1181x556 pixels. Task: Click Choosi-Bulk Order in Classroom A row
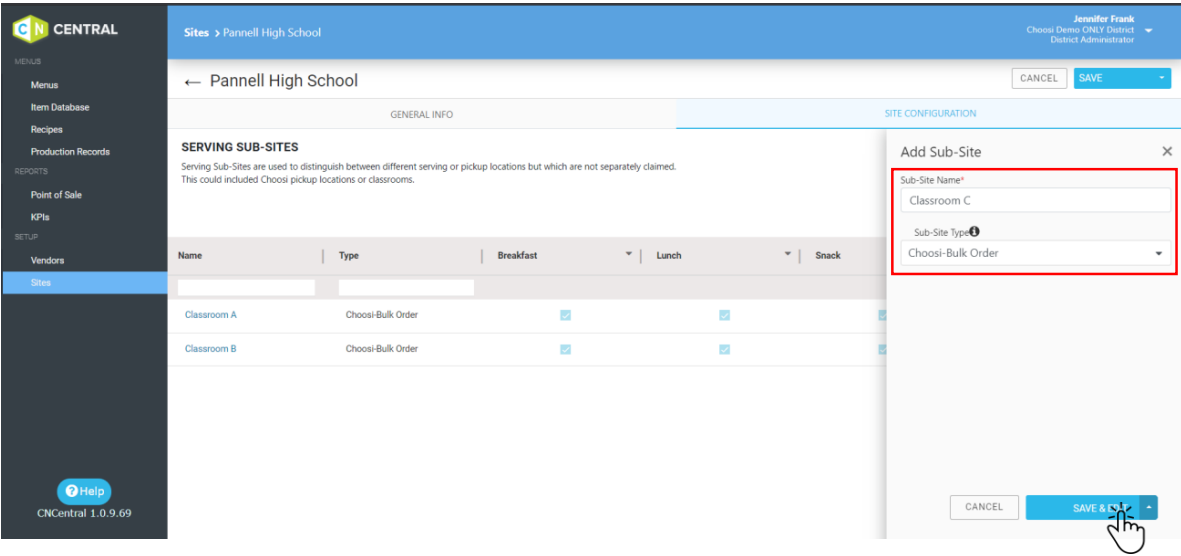click(x=382, y=315)
